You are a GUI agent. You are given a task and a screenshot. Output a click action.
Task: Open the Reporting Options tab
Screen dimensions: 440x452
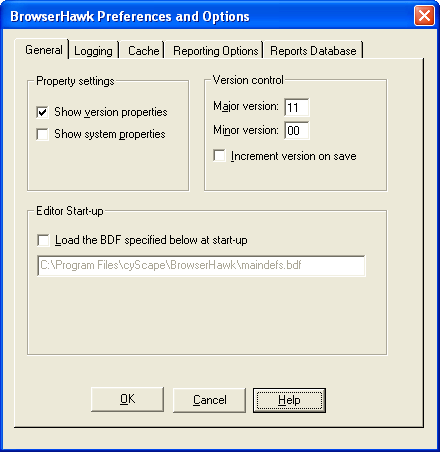pos(215,51)
